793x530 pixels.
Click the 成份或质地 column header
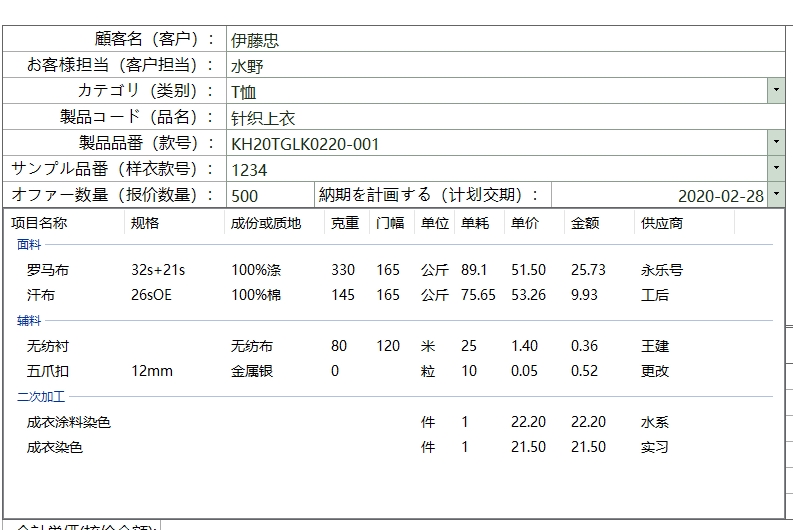pos(275,223)
